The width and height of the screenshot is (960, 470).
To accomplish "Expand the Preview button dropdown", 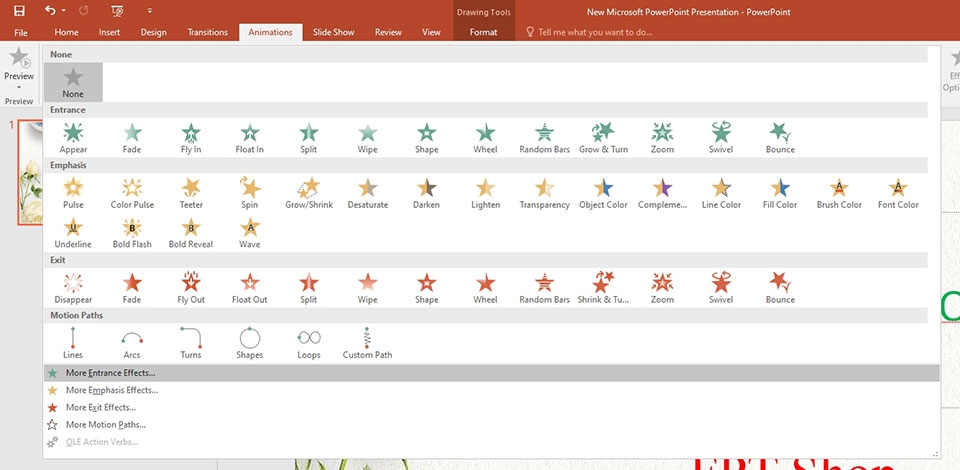I will 19,86.
